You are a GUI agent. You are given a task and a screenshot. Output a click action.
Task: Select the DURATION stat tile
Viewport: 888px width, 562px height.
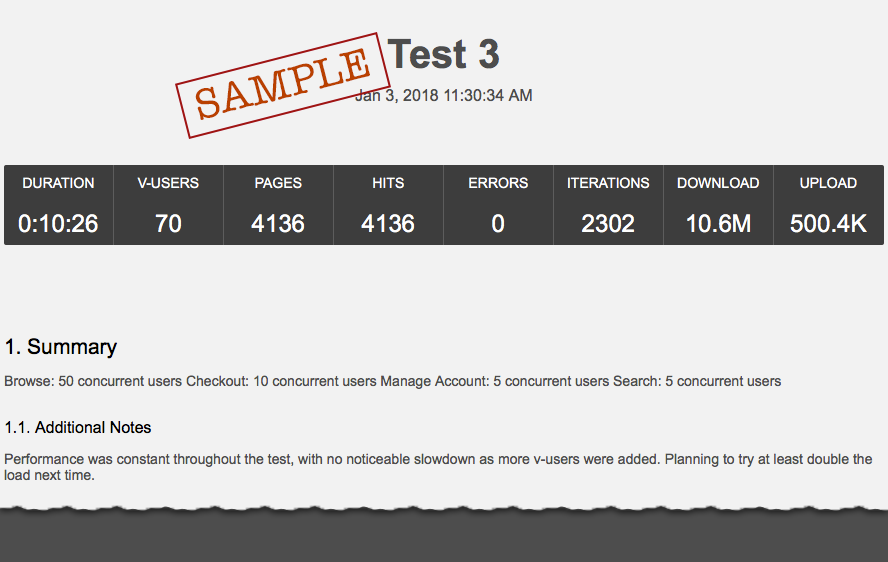[x=58, y=205]
